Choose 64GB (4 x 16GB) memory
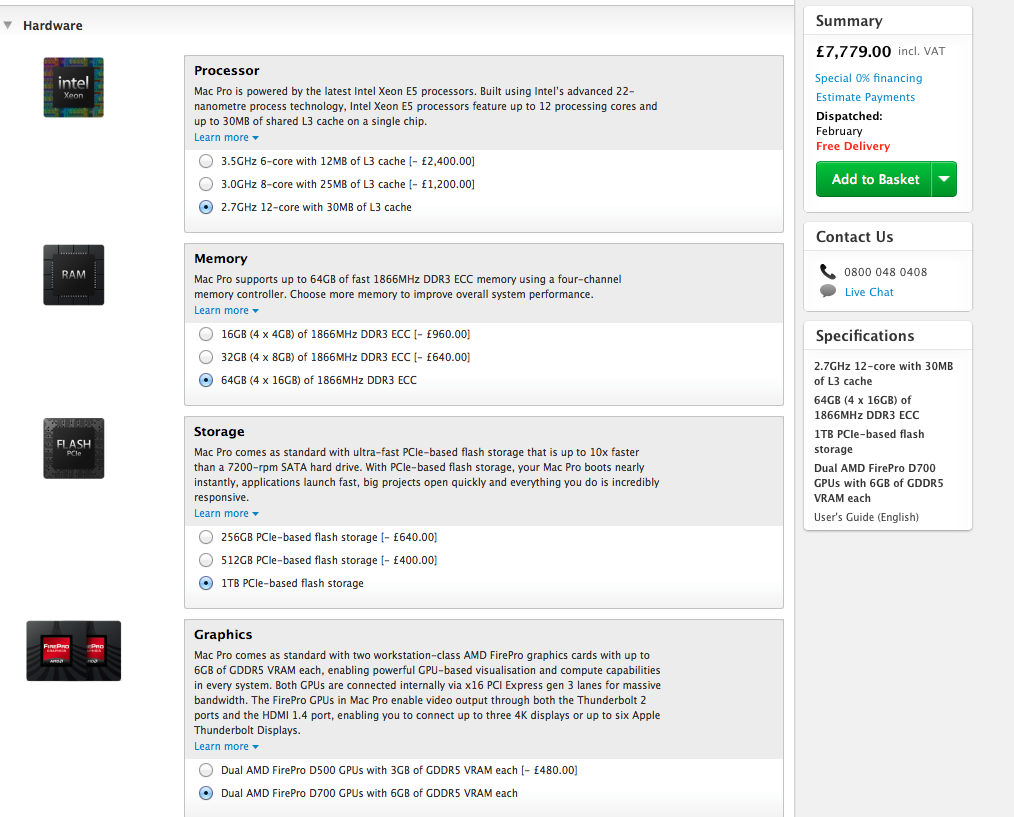Image resolution: width=1014 pixels, height=817 pixels. tap(206, 380)
